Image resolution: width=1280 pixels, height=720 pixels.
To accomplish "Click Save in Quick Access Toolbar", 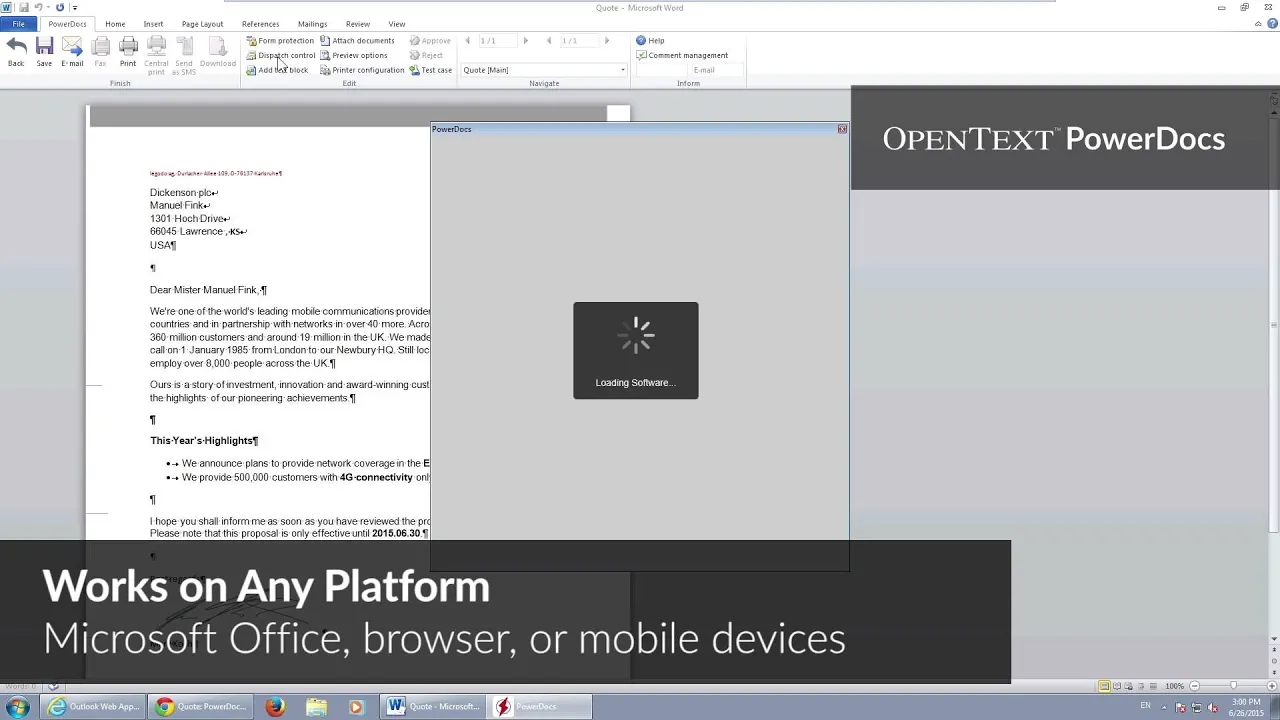I will click(x=22, y=7).
